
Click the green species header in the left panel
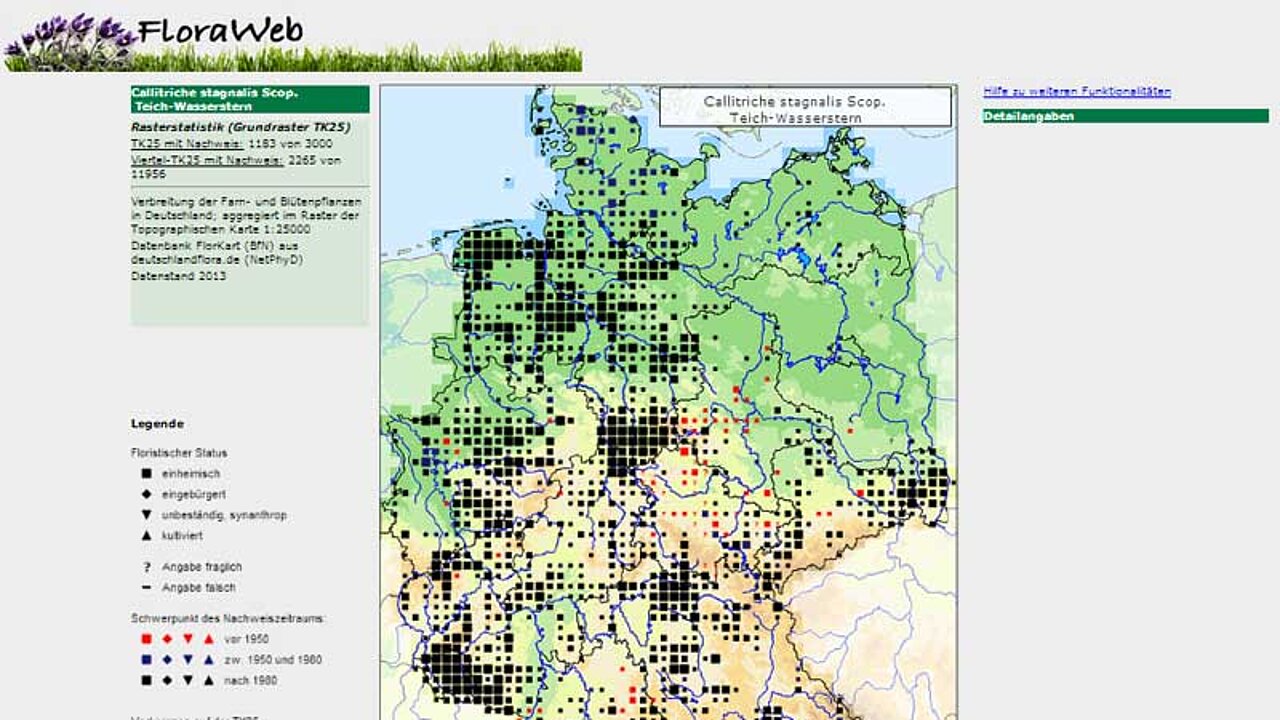pyautogui.click(x=250, y=99)
